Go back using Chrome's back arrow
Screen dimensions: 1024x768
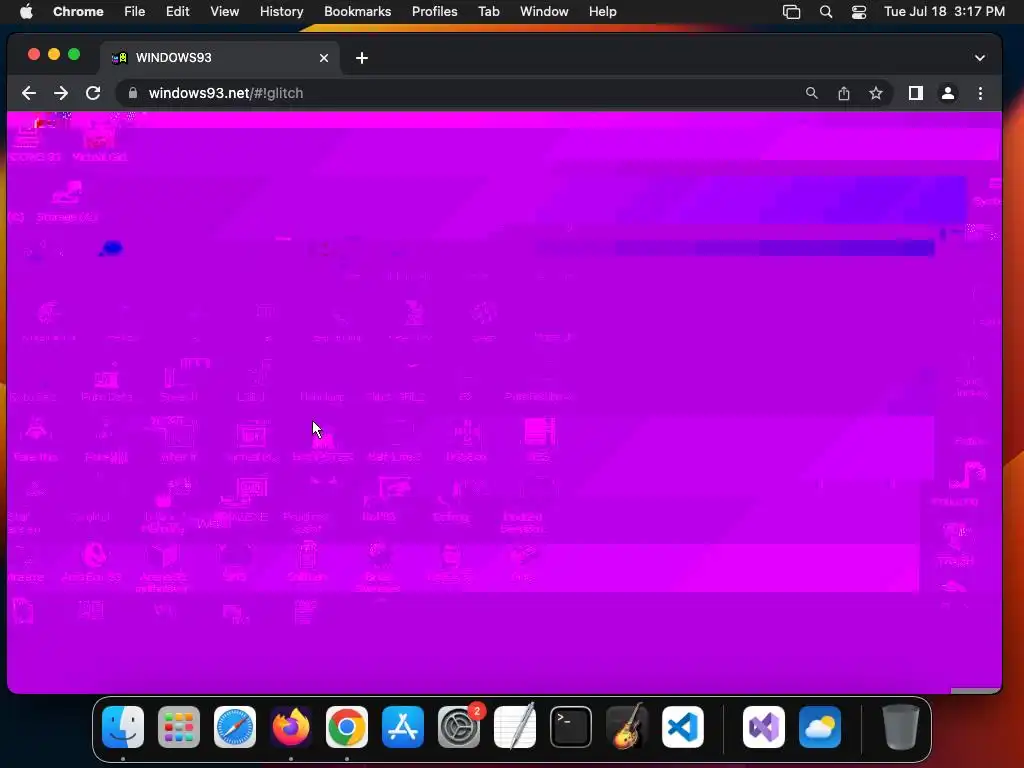click(x=29, y=93)
